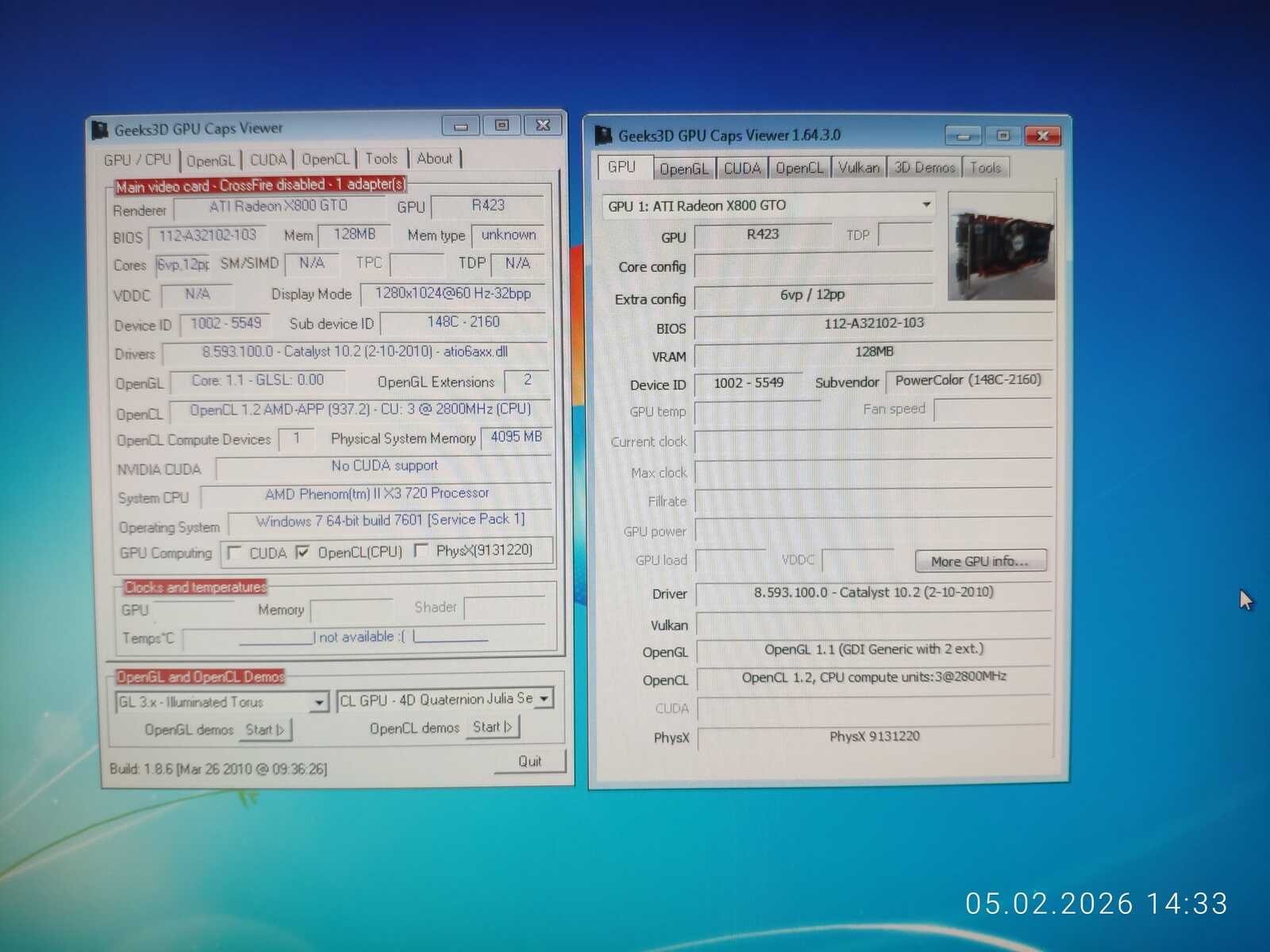
Task: Open the Tools tab in the 1.64.3.0 window
Action: click(985, 167)
